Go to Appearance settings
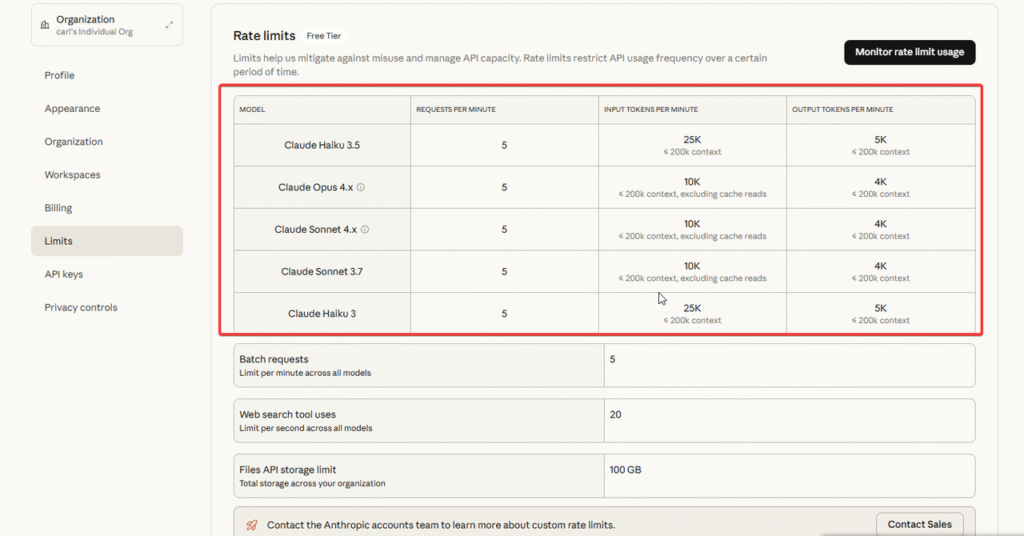Viewport: 1024px width, 536px height. pos(72,109)
